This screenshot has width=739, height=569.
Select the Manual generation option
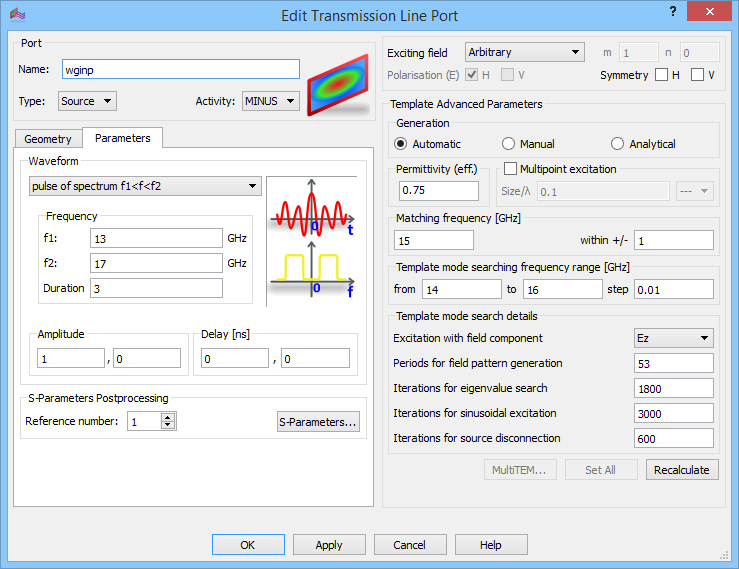click(509, 144)
